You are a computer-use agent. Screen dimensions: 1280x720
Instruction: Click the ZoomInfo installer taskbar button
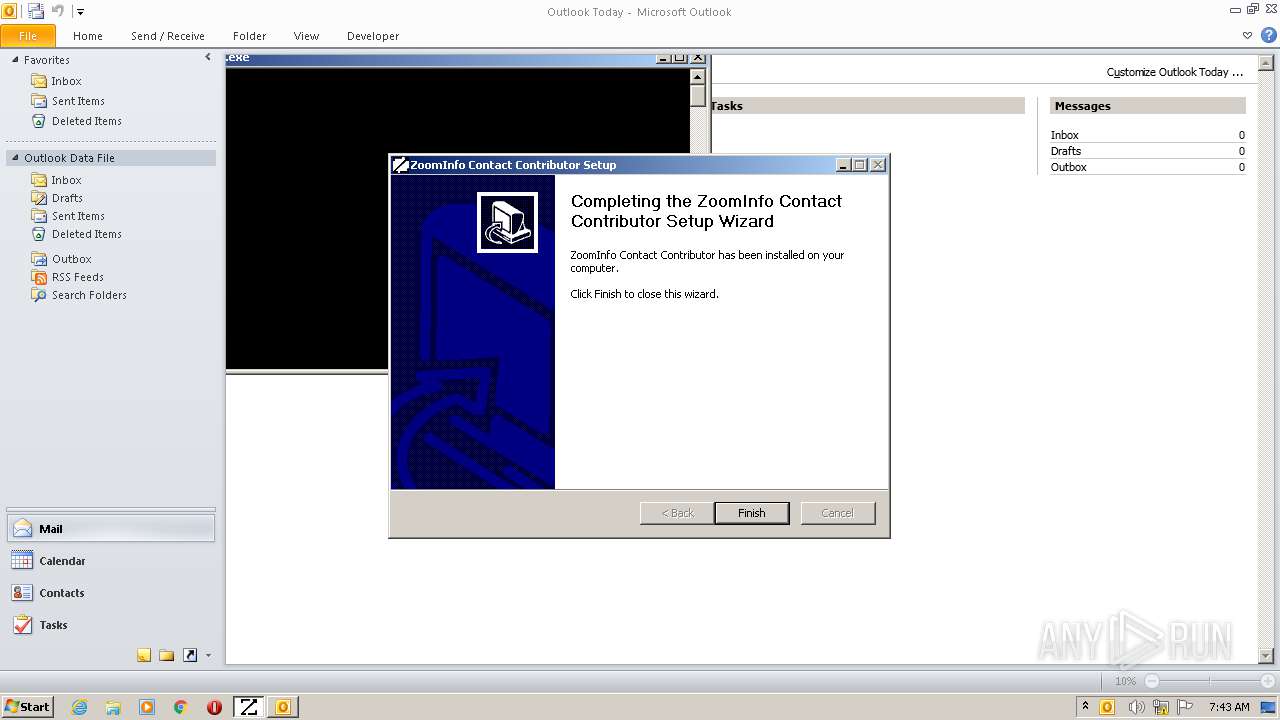point(248,707)
